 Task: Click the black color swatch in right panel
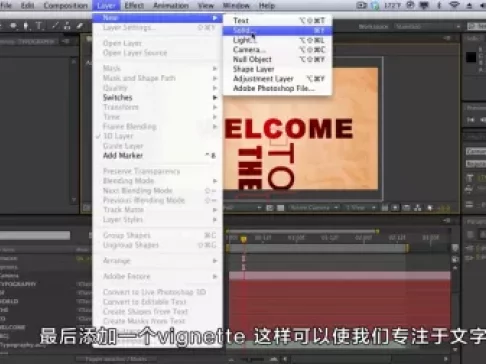coord(471,57)
